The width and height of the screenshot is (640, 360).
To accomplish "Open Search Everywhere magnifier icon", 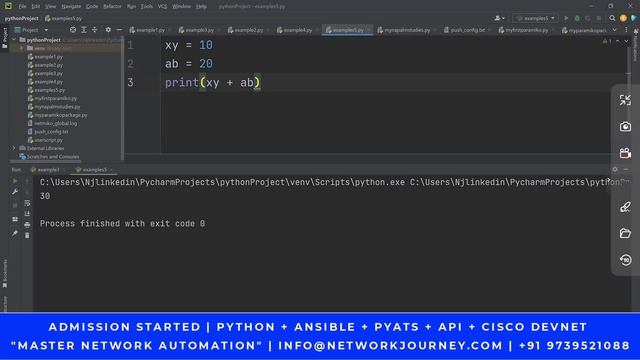I will pyautogui.click(x=612, y=18).
